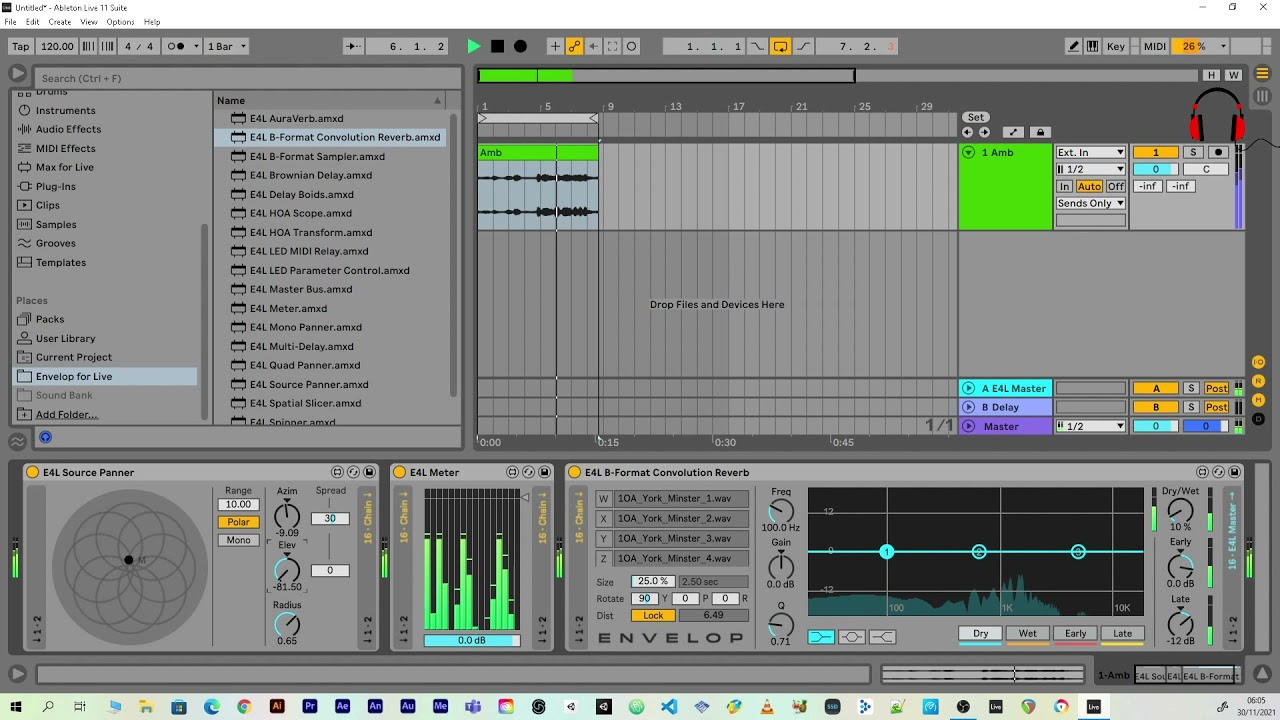
Task: Click the Next Locator arrow
Action: (985, 132)
